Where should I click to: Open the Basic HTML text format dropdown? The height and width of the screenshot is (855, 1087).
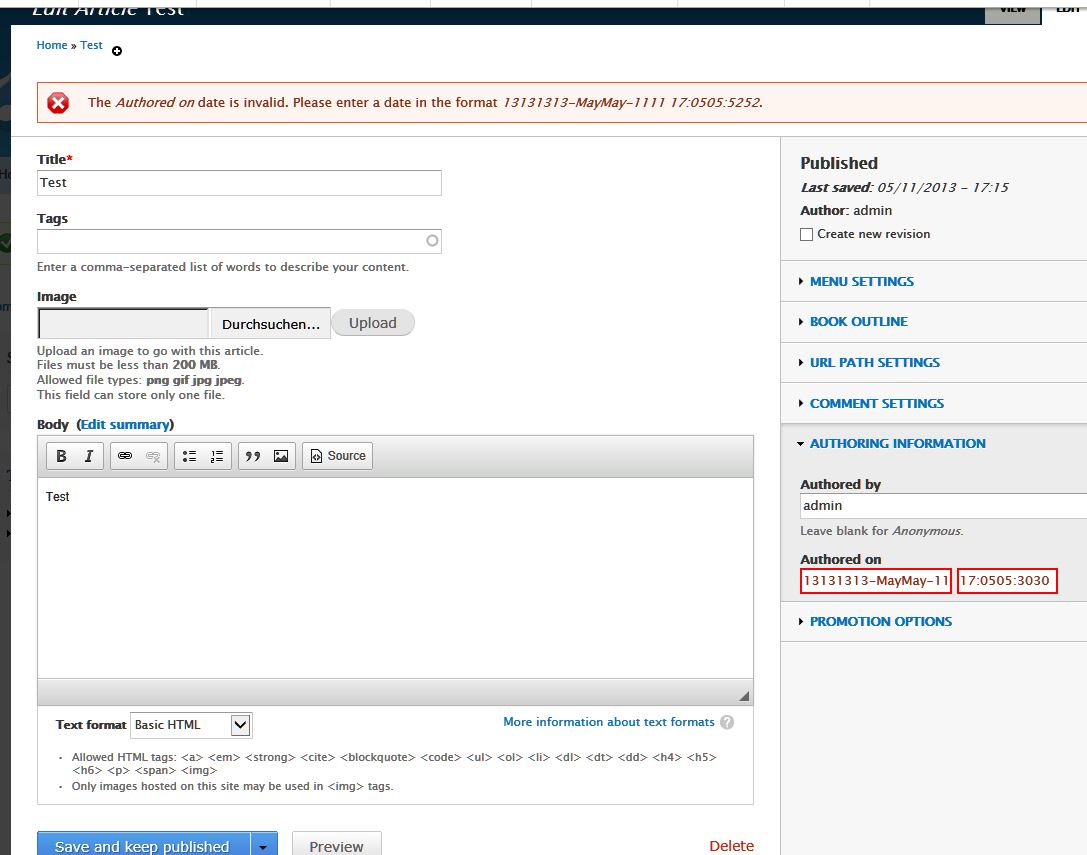tap(191, 724)
